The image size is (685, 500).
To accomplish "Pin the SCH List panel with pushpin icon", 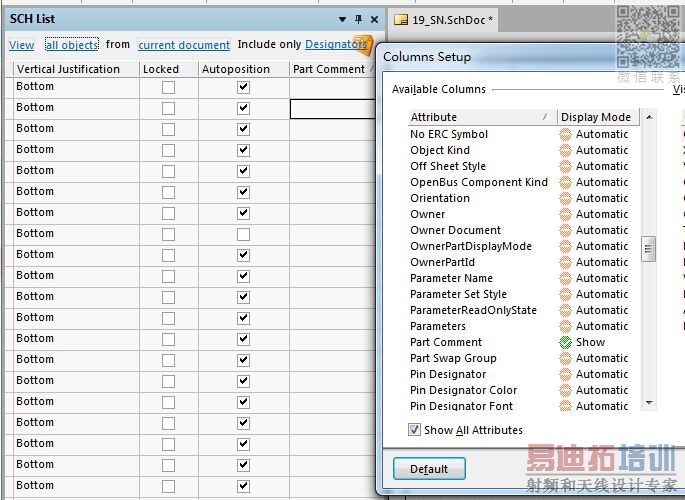I will click(359, 19).
